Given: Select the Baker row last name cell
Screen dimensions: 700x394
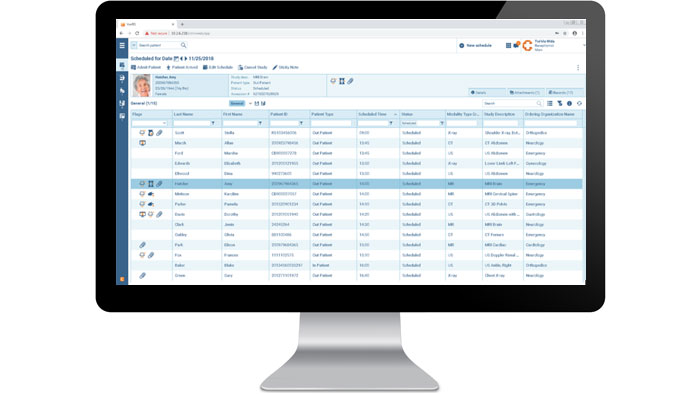Looking at the screenshot, I should pyautogui.click(x=196, y=265).
